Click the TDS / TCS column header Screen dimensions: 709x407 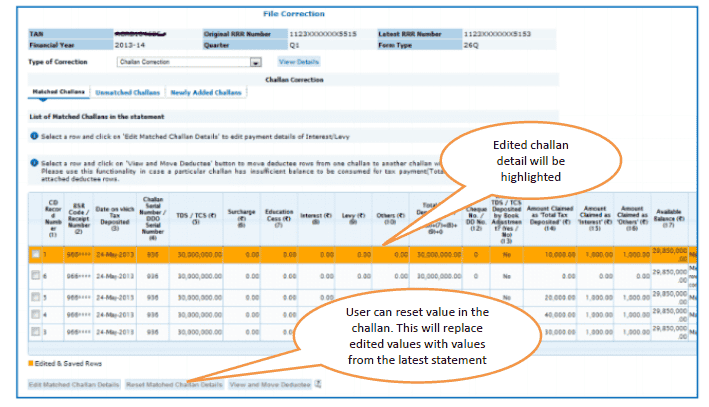tap(195, 215)
